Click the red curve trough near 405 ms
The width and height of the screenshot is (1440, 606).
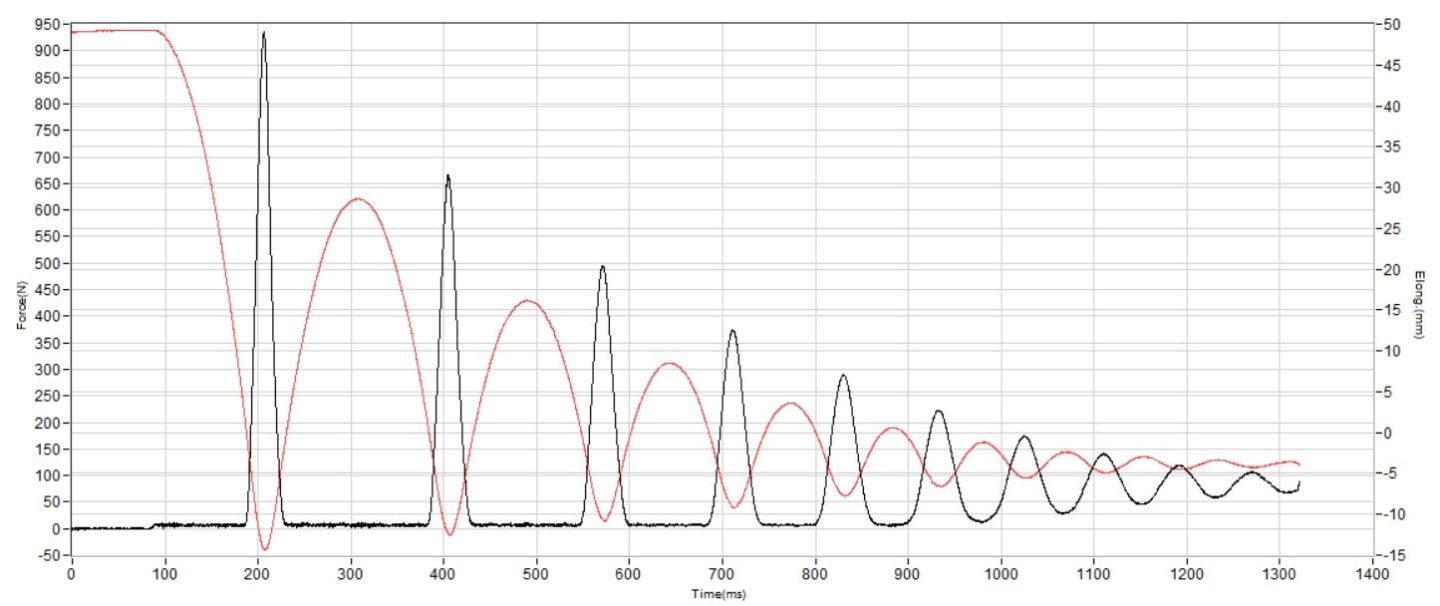tap(450, 534)
